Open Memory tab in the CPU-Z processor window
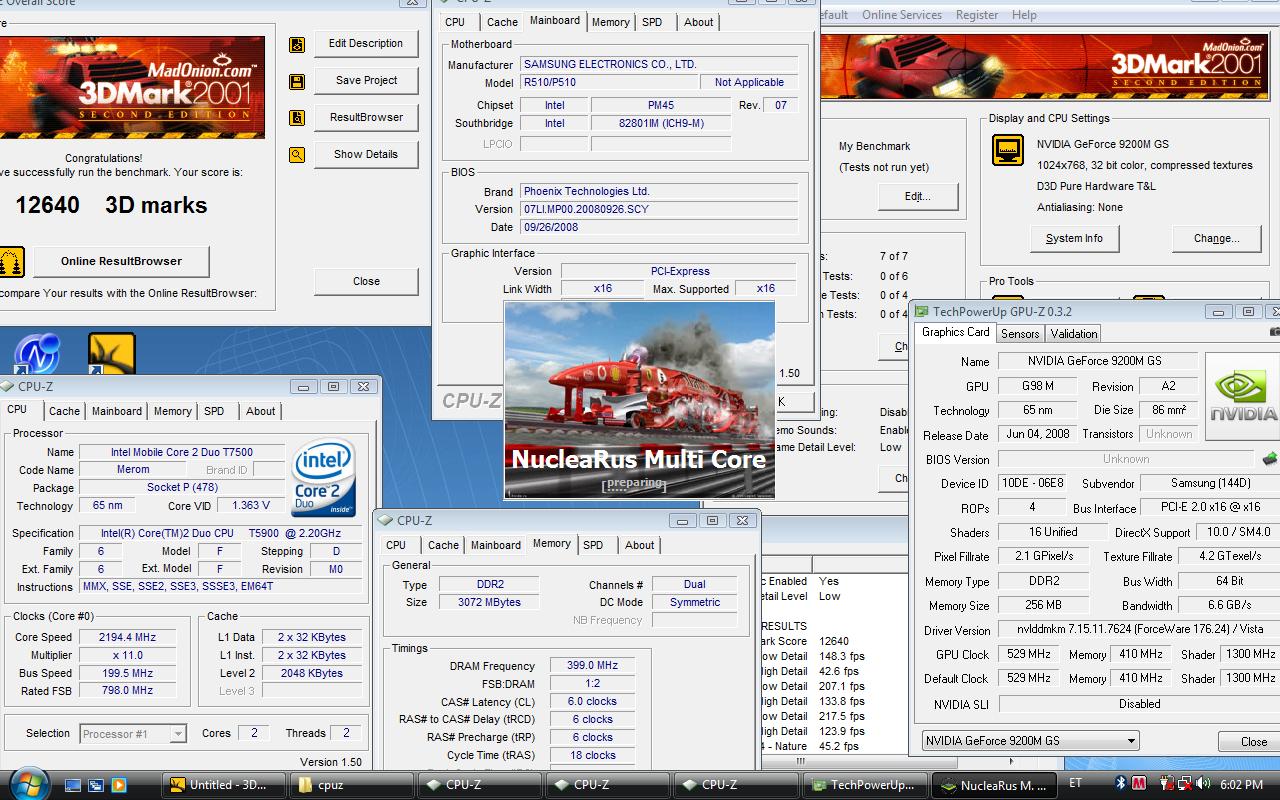This screenshot has height=800, width=1280. (x=172, y=411)
